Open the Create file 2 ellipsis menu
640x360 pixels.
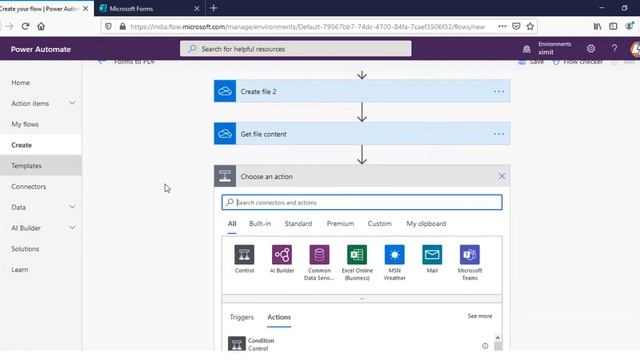[x=499, y=91]
